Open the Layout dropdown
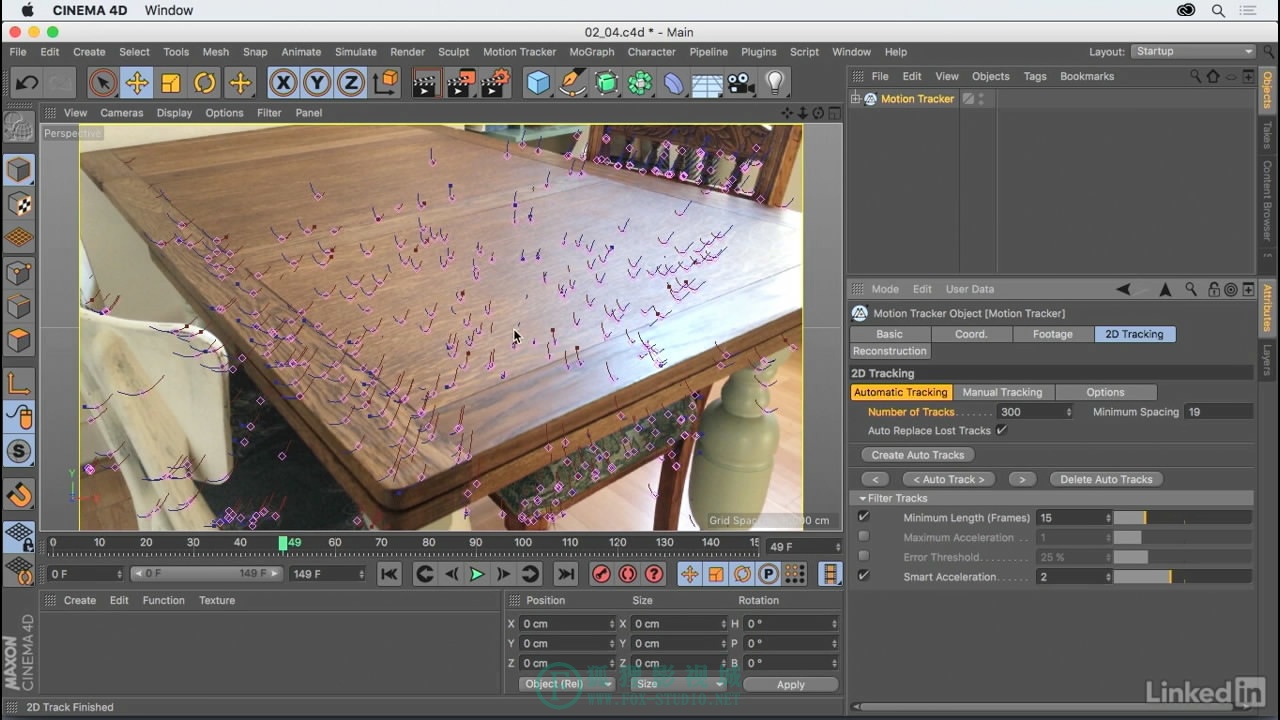The width and height of the screenshot is (1280, 720). coord(1194,52)
